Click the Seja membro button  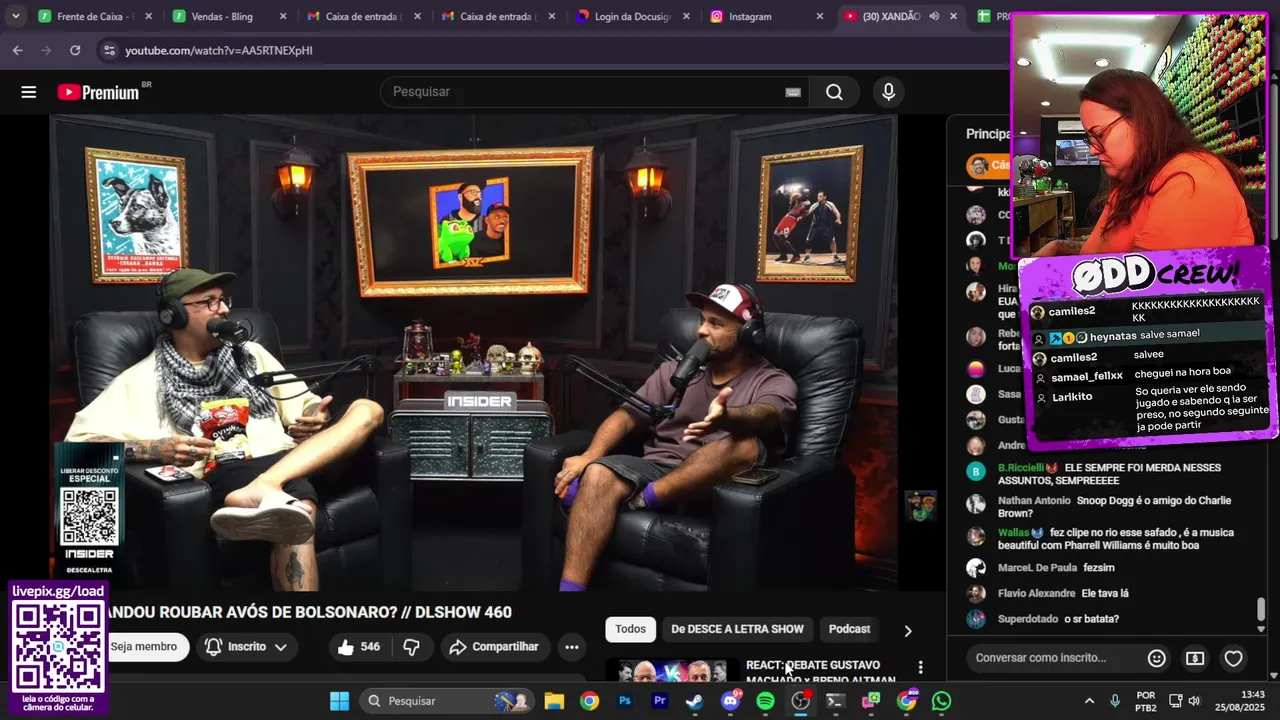coord(144,647)
